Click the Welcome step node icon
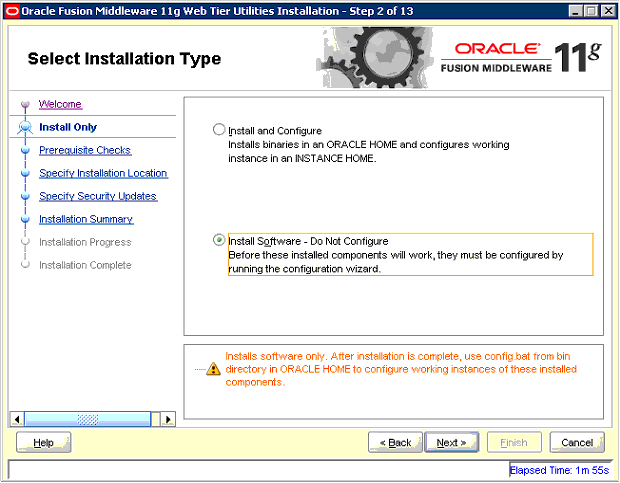The image size is (620, 483). tap(25, 105)
